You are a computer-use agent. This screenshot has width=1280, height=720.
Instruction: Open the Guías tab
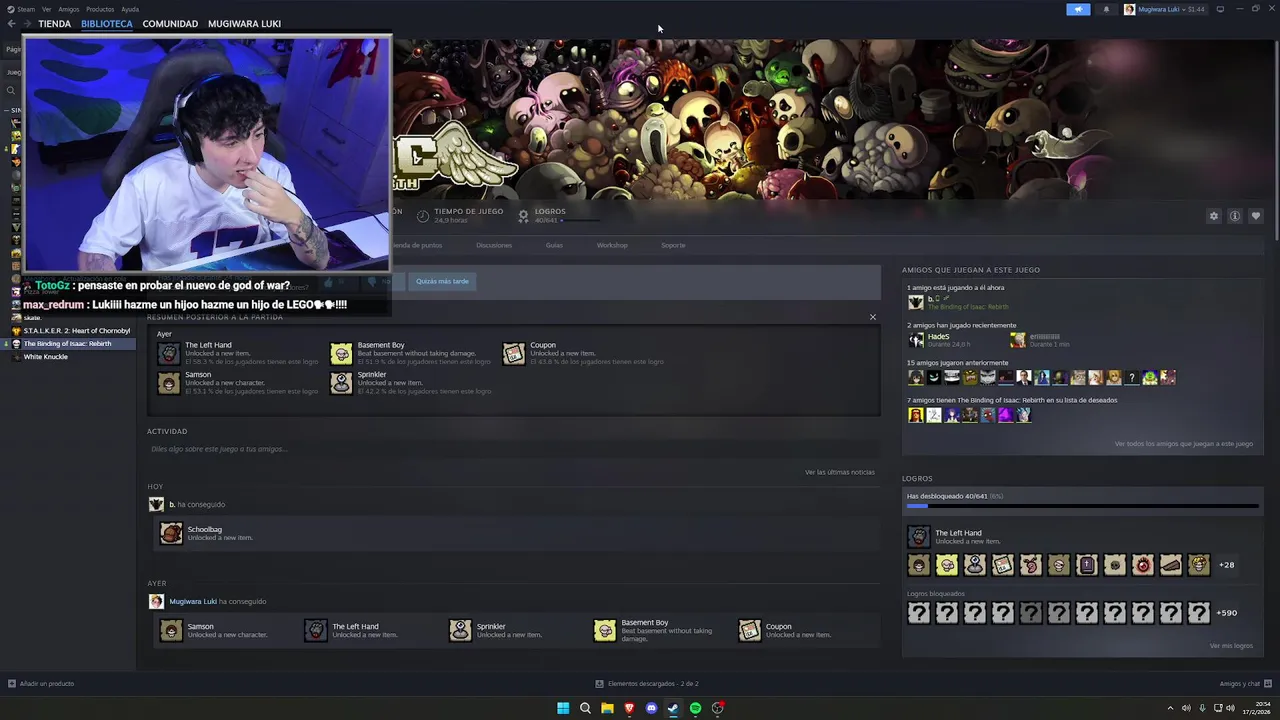(554, 245)
